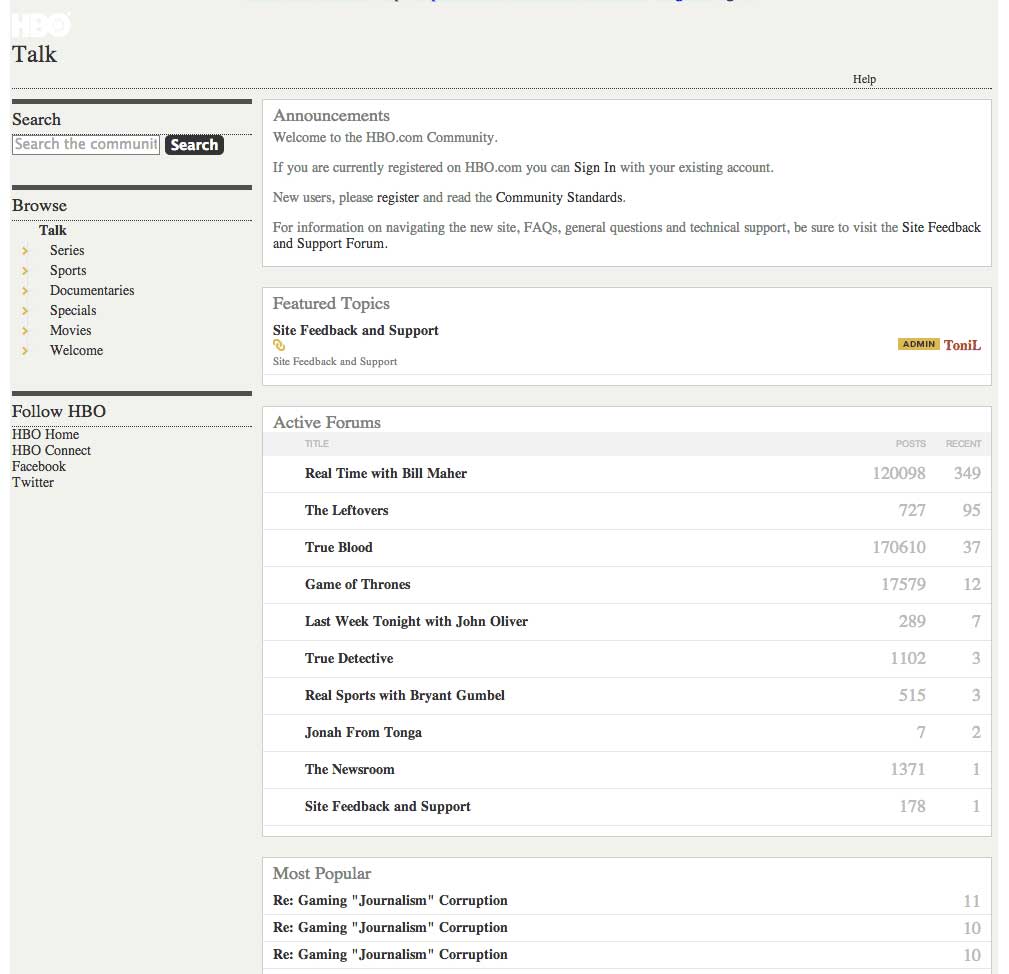
Task: Open ToniL's profile
Action: tap(962, 344)
